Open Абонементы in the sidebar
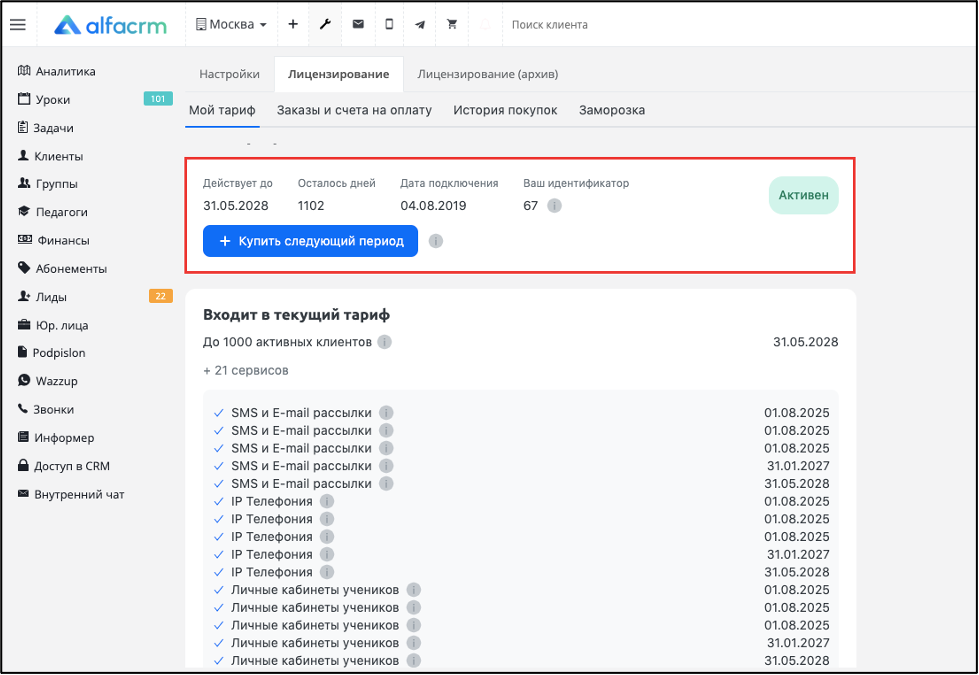 (71, 269)
